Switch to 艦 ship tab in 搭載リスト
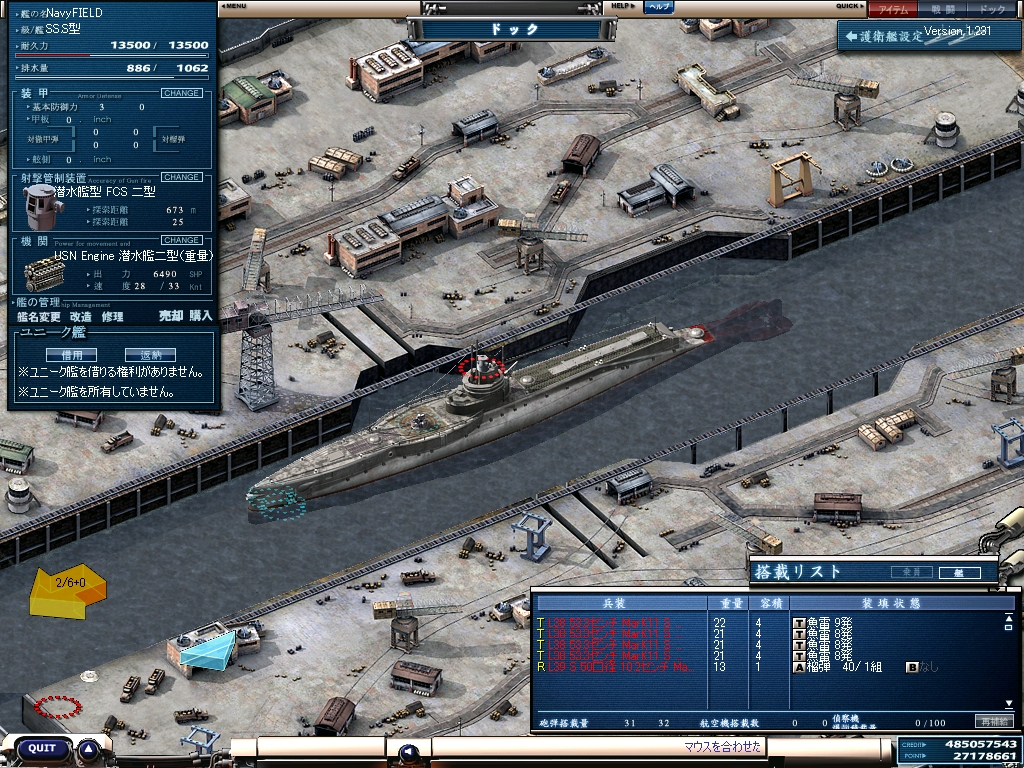 (959, 573)
